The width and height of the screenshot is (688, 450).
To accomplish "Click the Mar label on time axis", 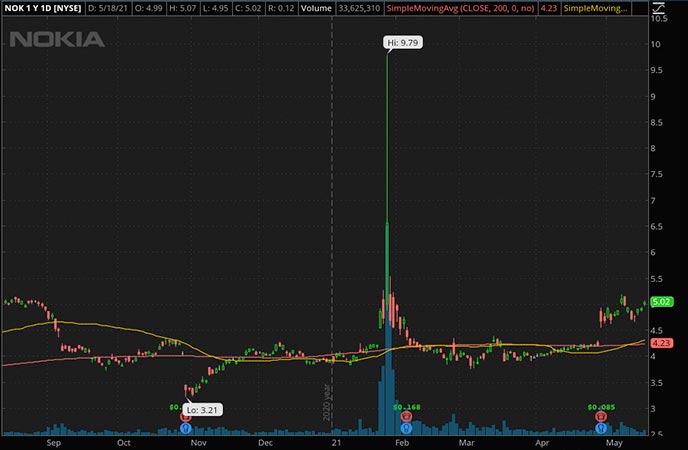I will 466,443.
